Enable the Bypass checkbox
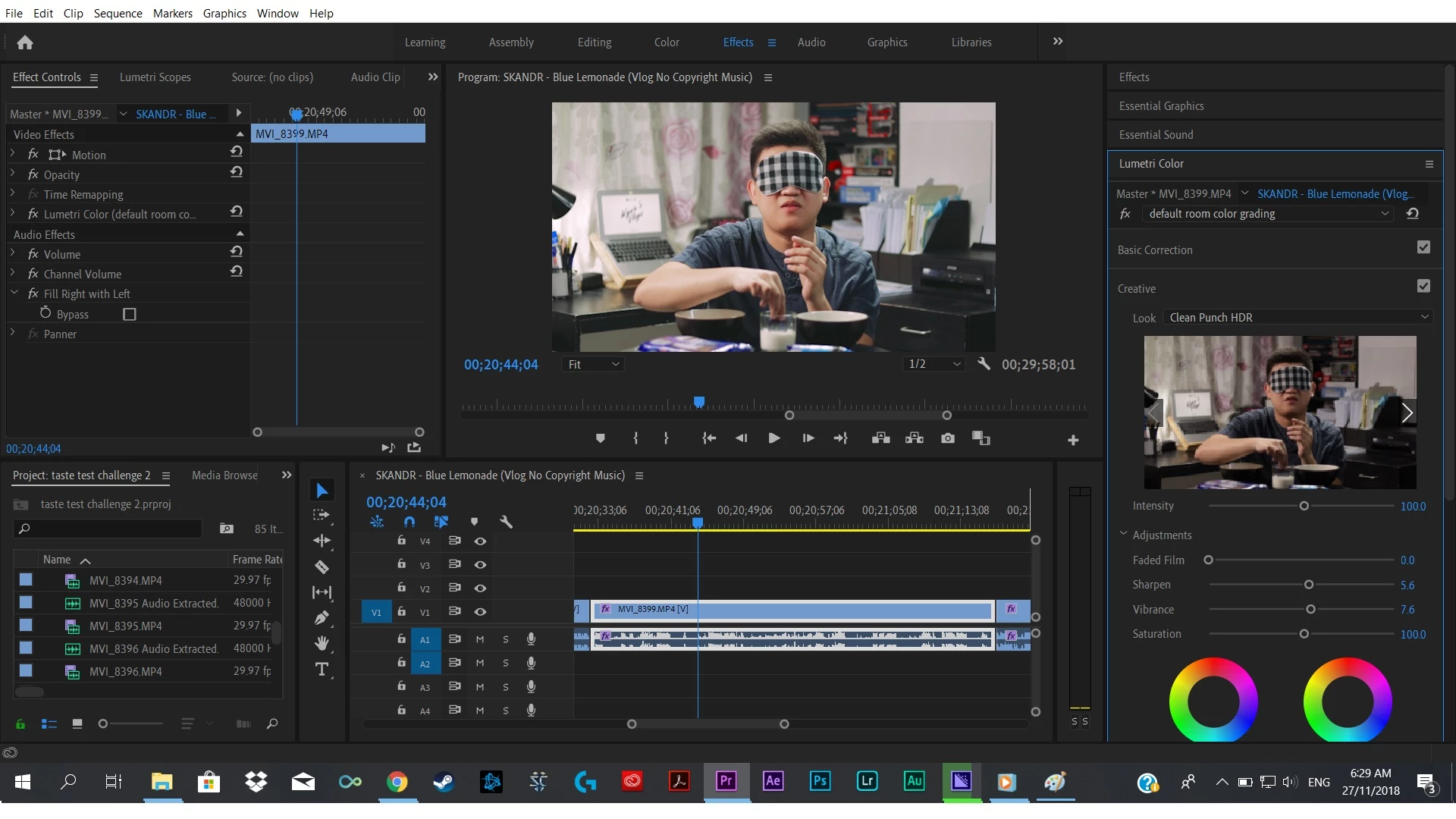The image size is (1456, 819). click(130, 314)
